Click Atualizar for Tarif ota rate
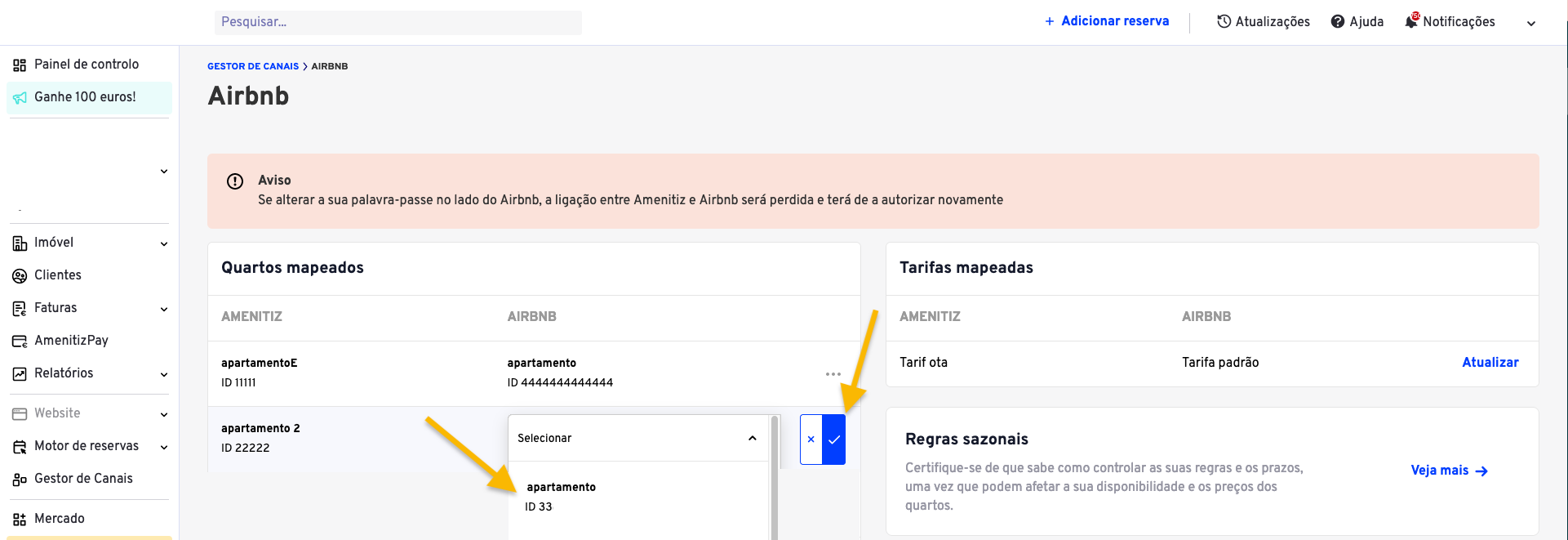The width and height of the screenshot is (1568, 540). click(x=1490, y=363)
